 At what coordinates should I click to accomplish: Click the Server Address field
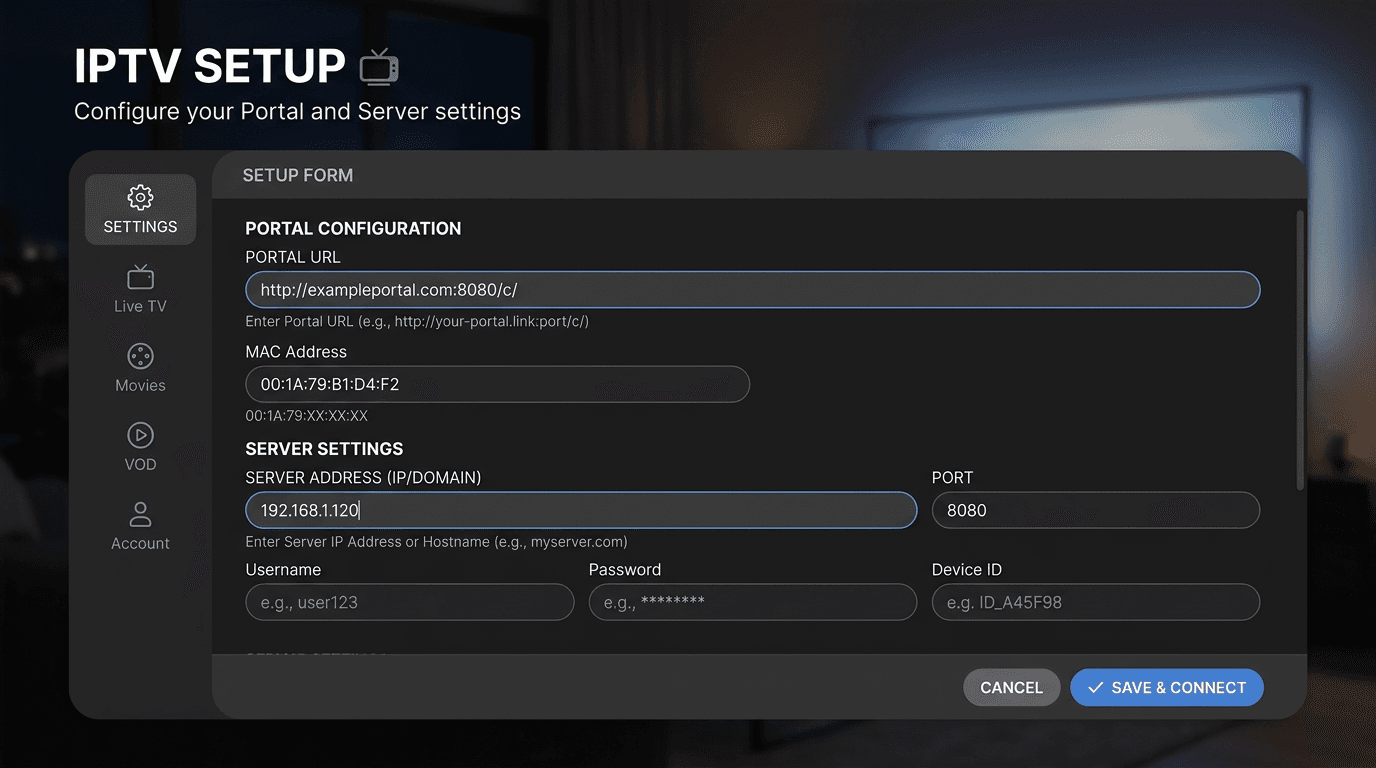click(580, 510)
